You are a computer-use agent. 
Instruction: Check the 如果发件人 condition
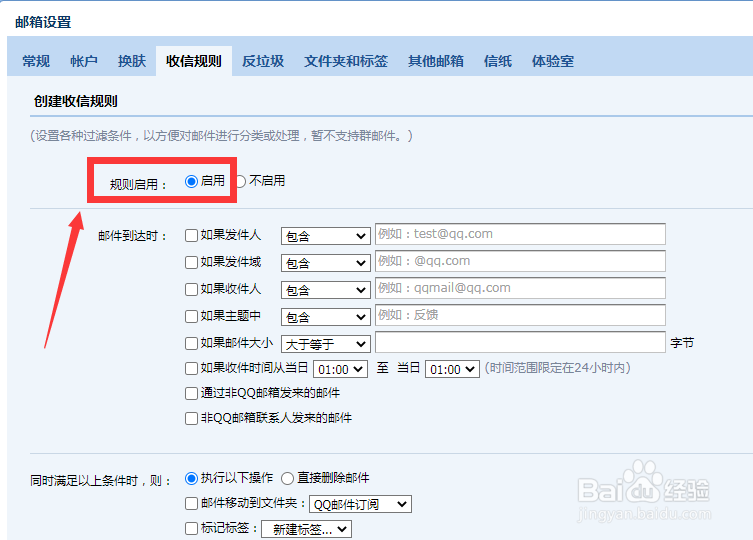click(191, 235)
